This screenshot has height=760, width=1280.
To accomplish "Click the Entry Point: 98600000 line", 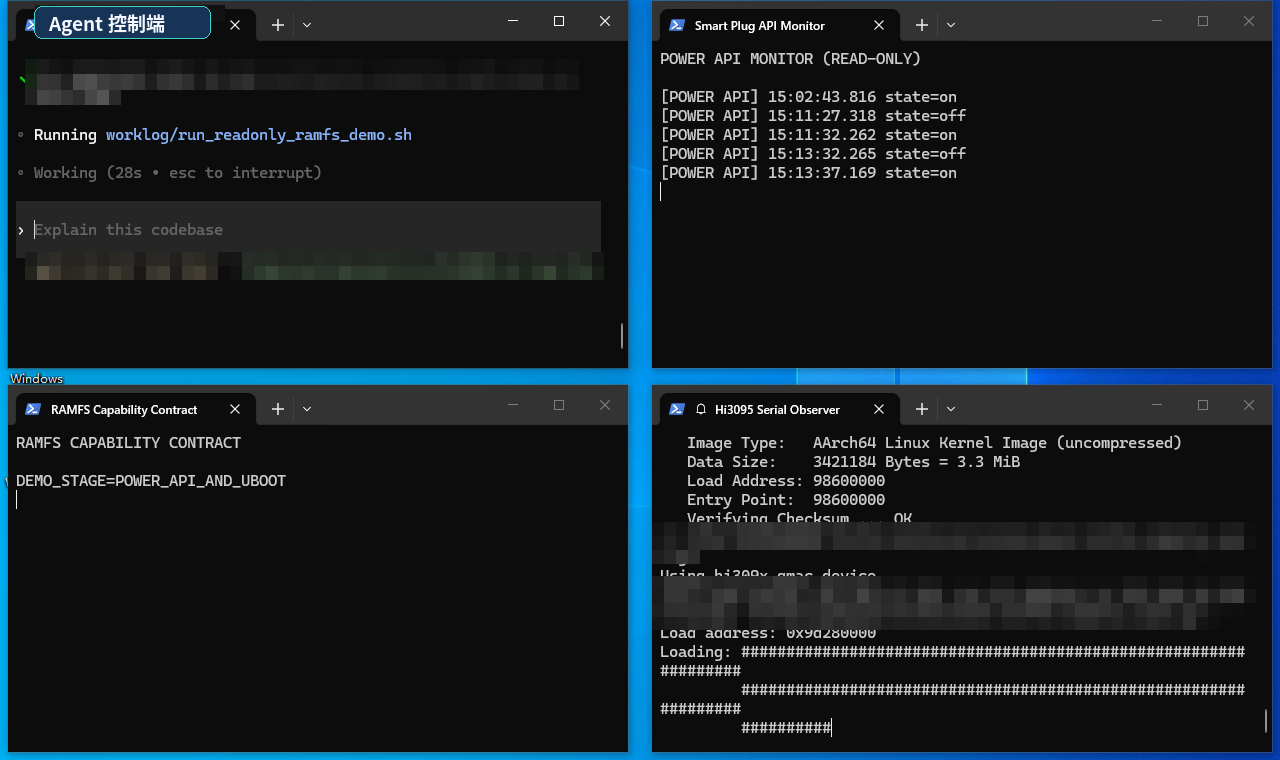I will click(x=786, y=500).
